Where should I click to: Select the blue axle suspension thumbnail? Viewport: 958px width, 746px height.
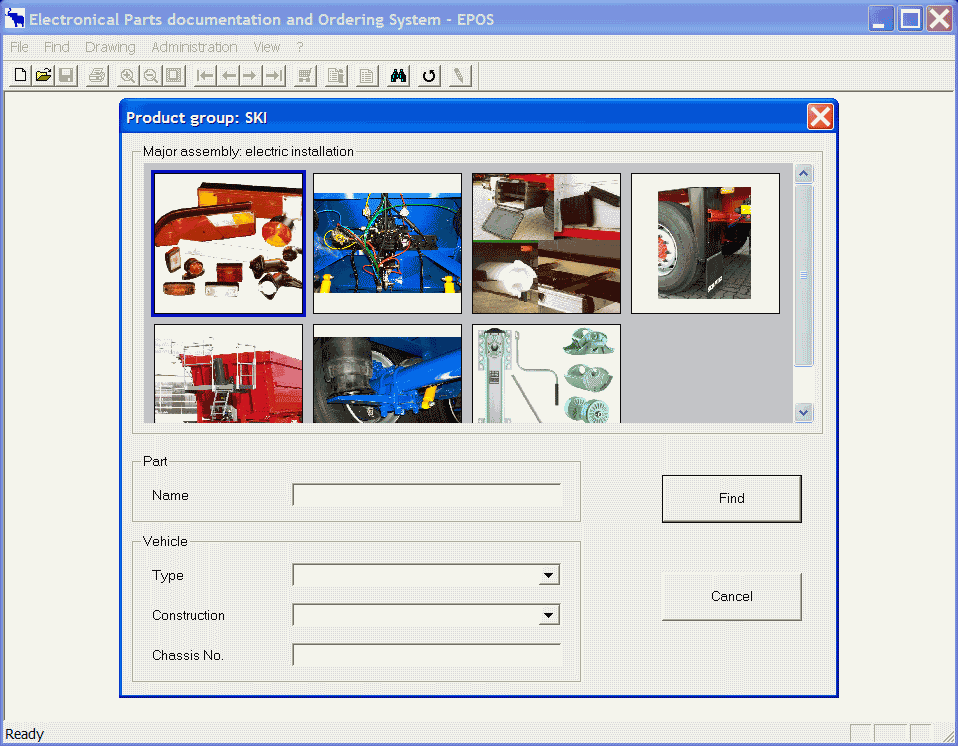tap(387, 373)
